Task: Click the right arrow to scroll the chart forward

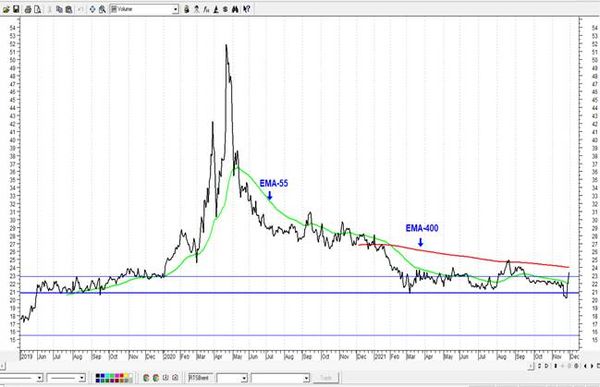Action: [x=592, y=367]
